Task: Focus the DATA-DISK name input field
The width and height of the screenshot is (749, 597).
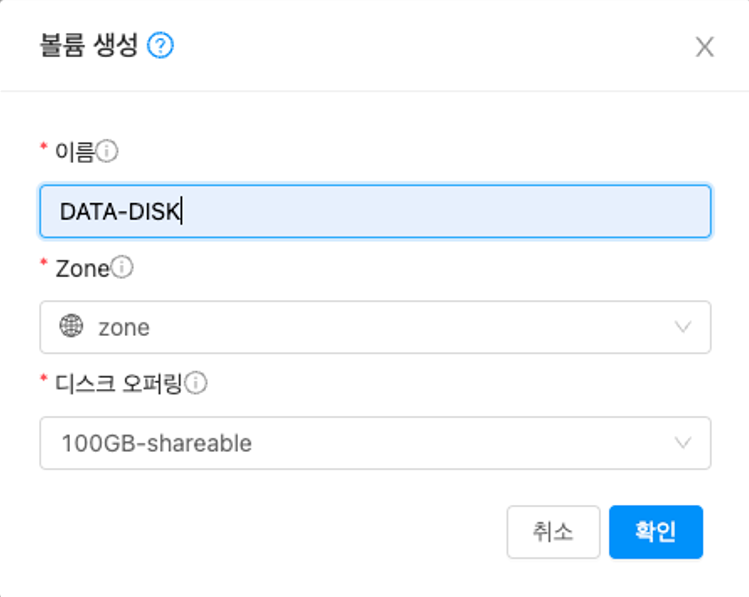Action: tap(375, 211)
